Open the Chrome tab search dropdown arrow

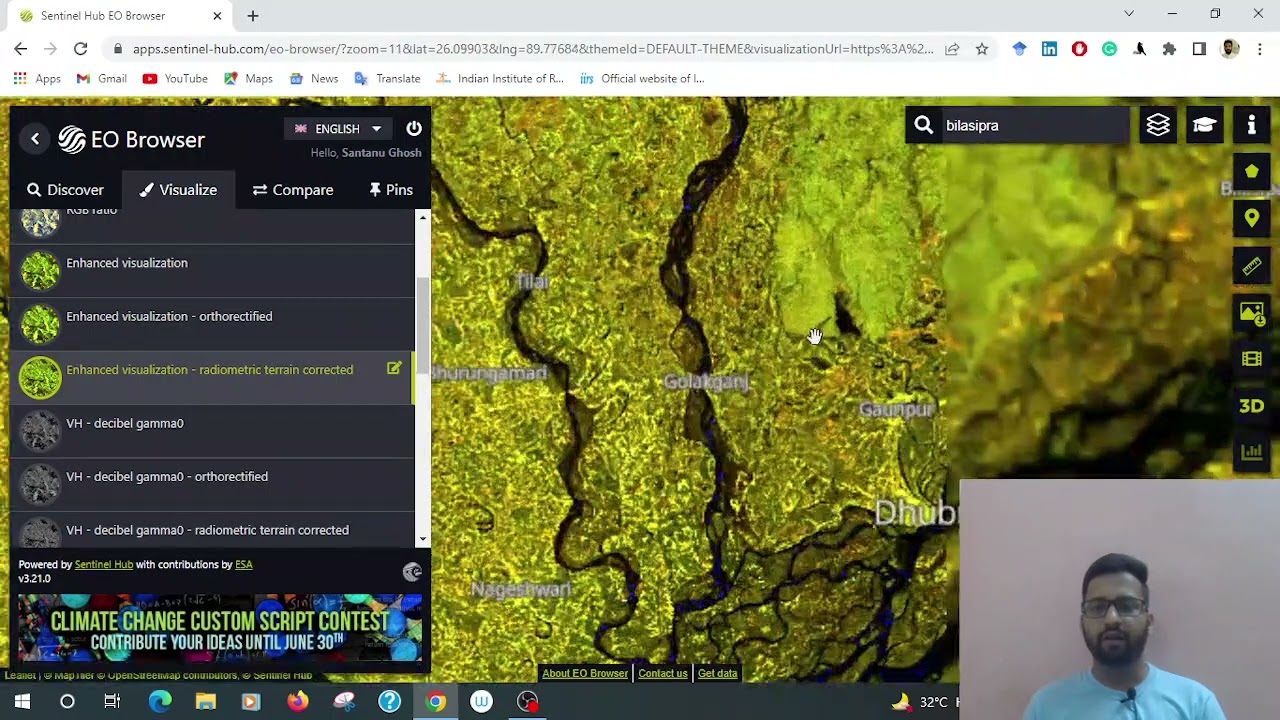point(1129,14)
